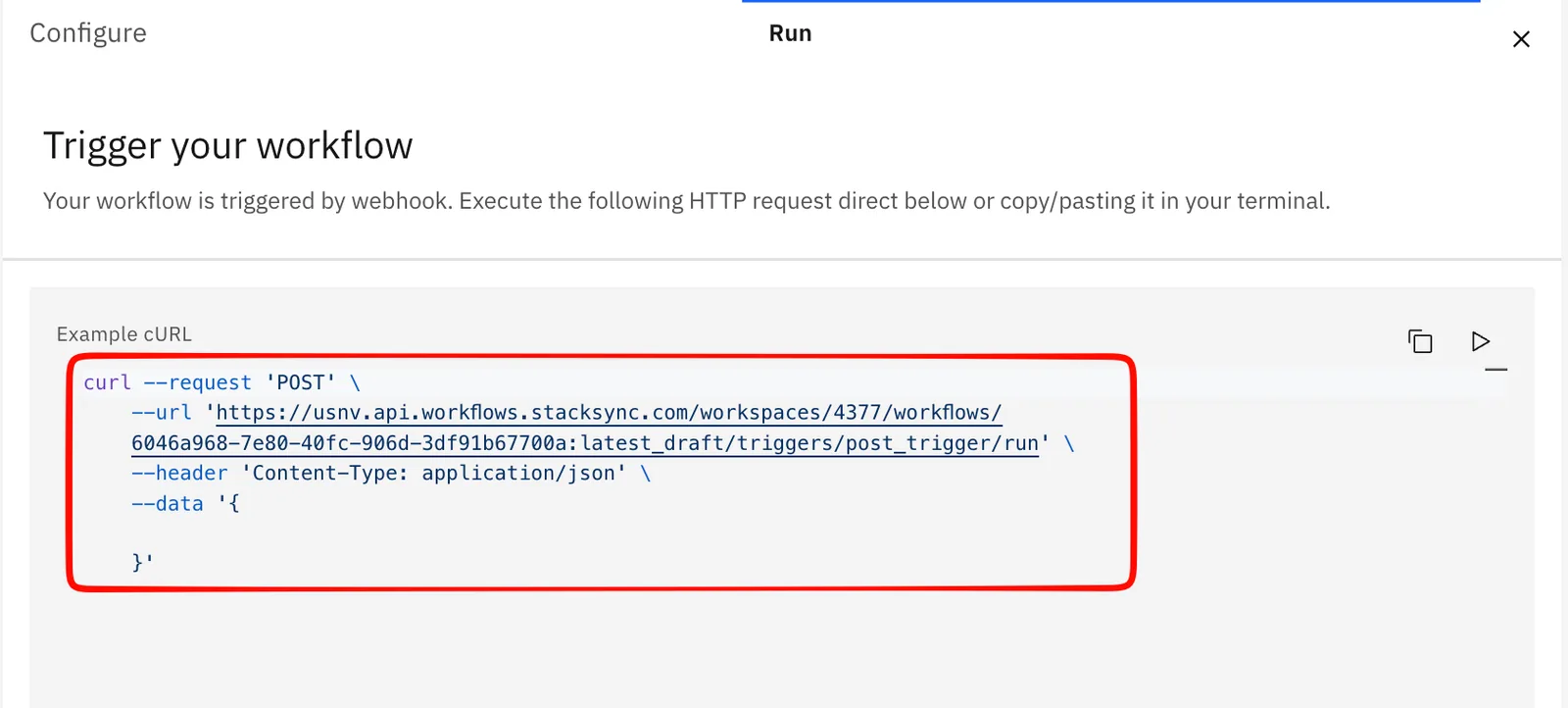Click the Content-Type header line
Screen dimensions: 1568x708
391,474
